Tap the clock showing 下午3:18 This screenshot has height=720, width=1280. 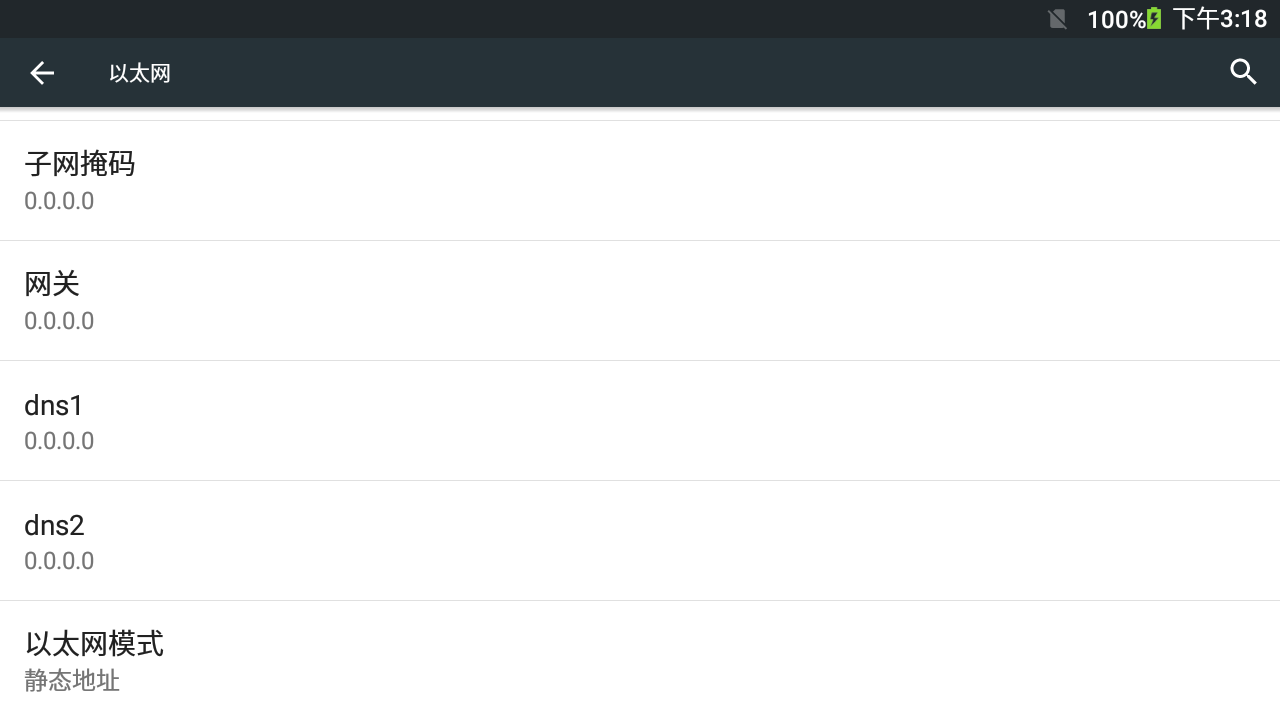(x=1220, y=19)
